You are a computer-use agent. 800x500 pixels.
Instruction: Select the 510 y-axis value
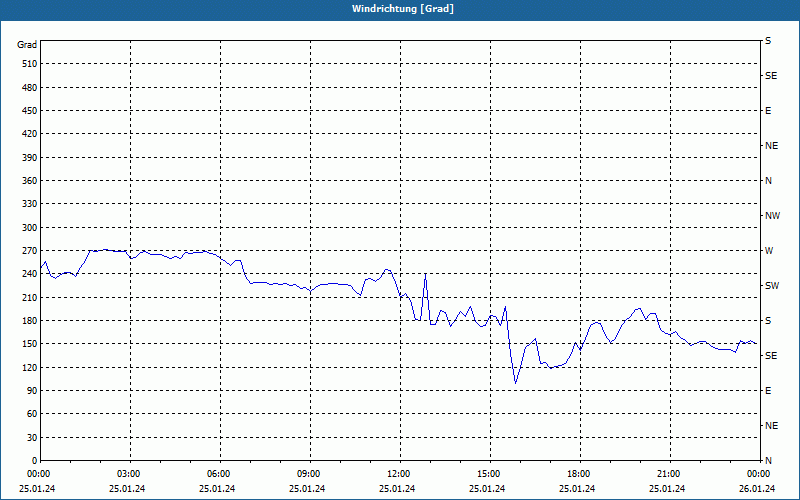[x=30, y=64]
